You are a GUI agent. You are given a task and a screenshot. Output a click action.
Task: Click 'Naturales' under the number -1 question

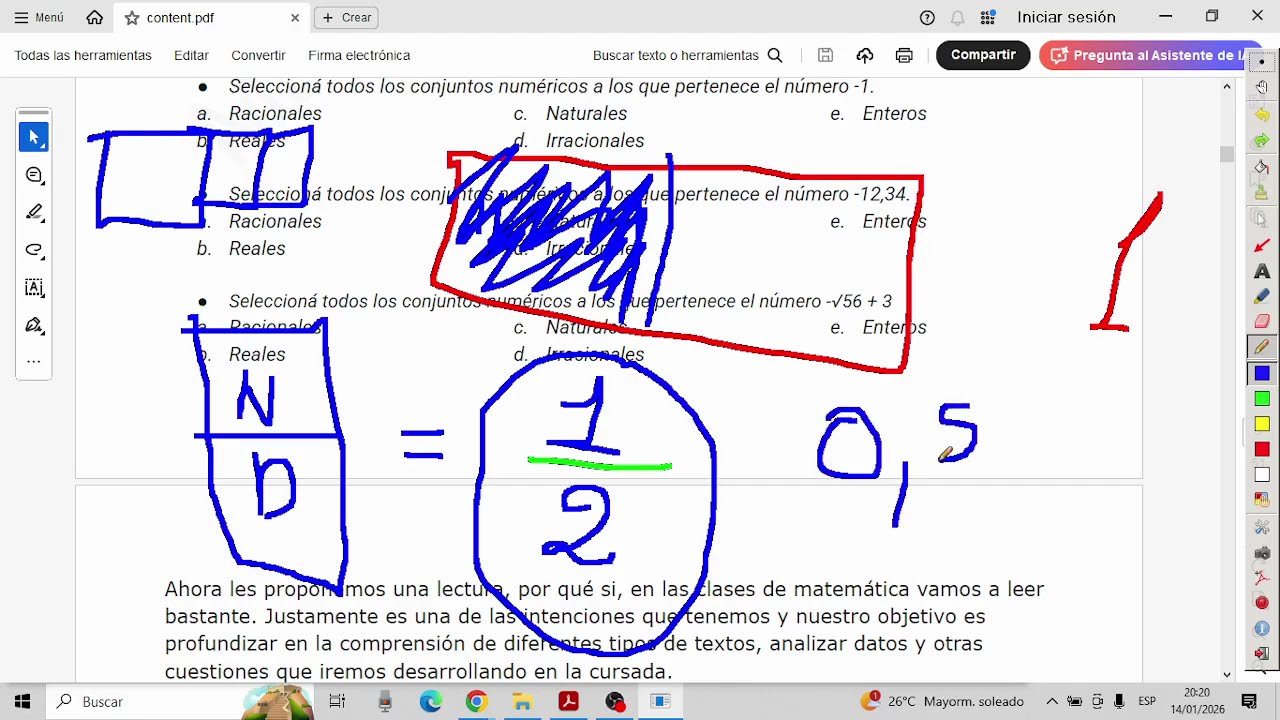coord(586,114)
